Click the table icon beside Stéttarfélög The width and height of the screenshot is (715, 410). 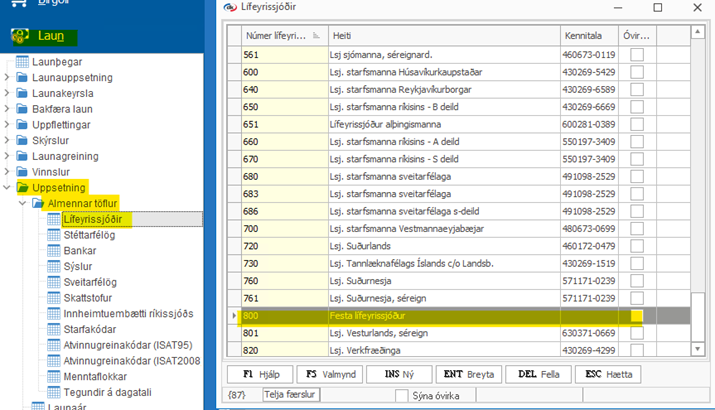[54, 235]
